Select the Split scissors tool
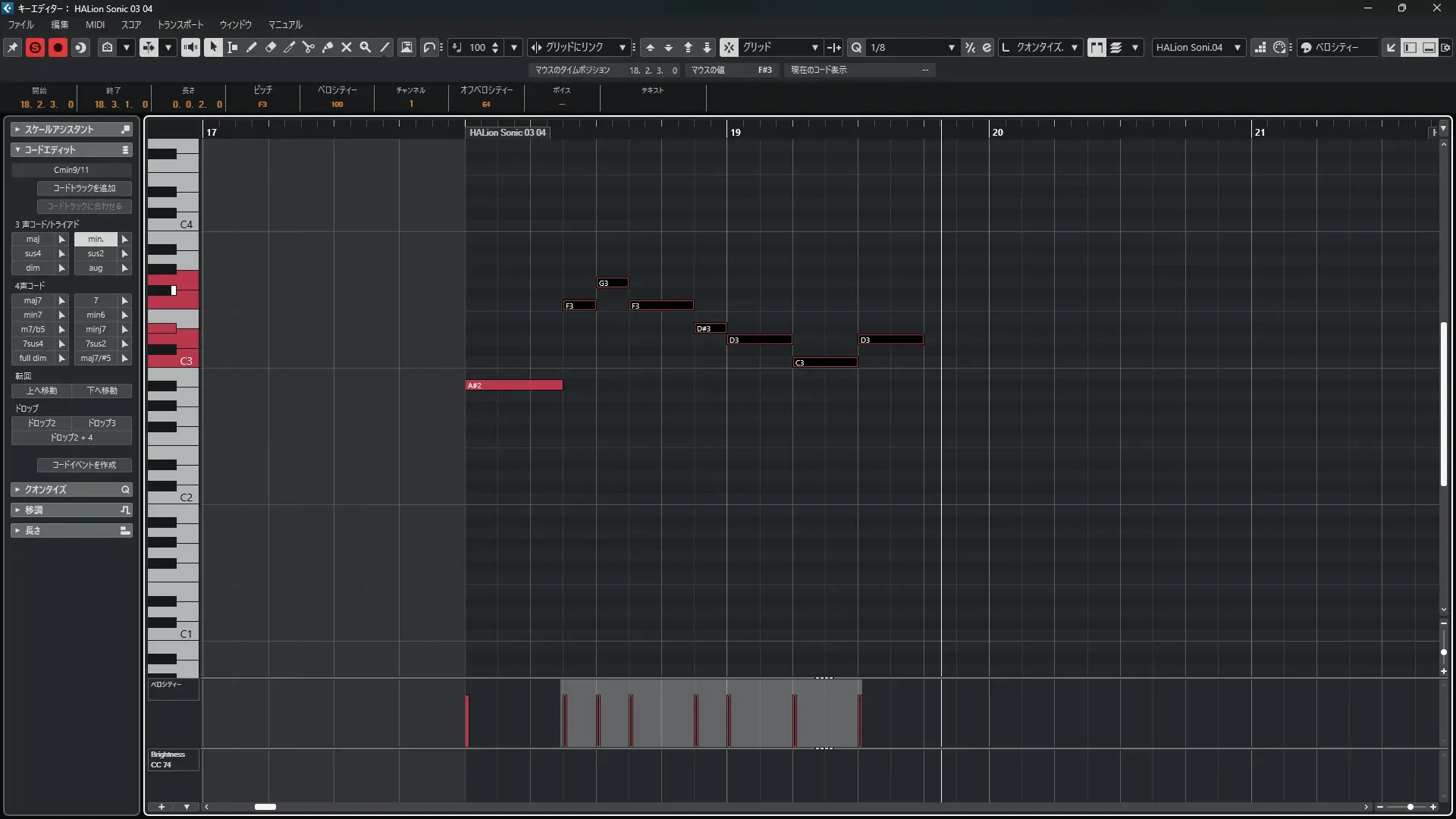This screenshot has width=1456, height=819. click(x=309, y=47)
